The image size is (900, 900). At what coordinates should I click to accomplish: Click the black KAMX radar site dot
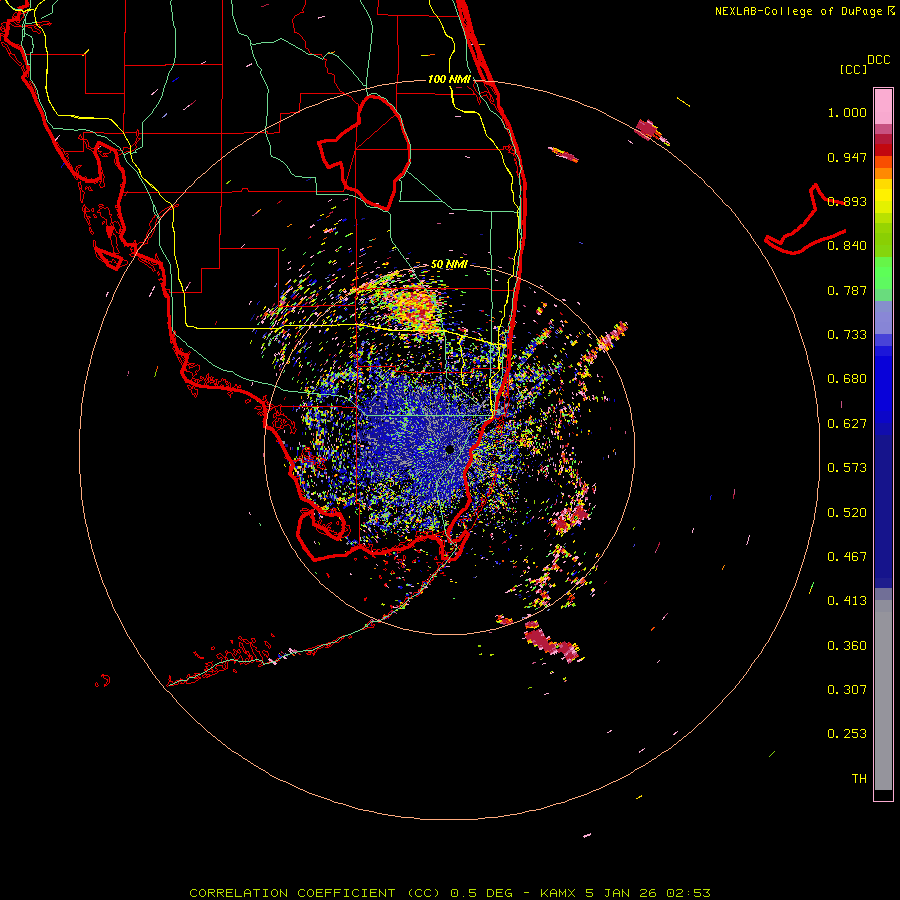point(449,449)
